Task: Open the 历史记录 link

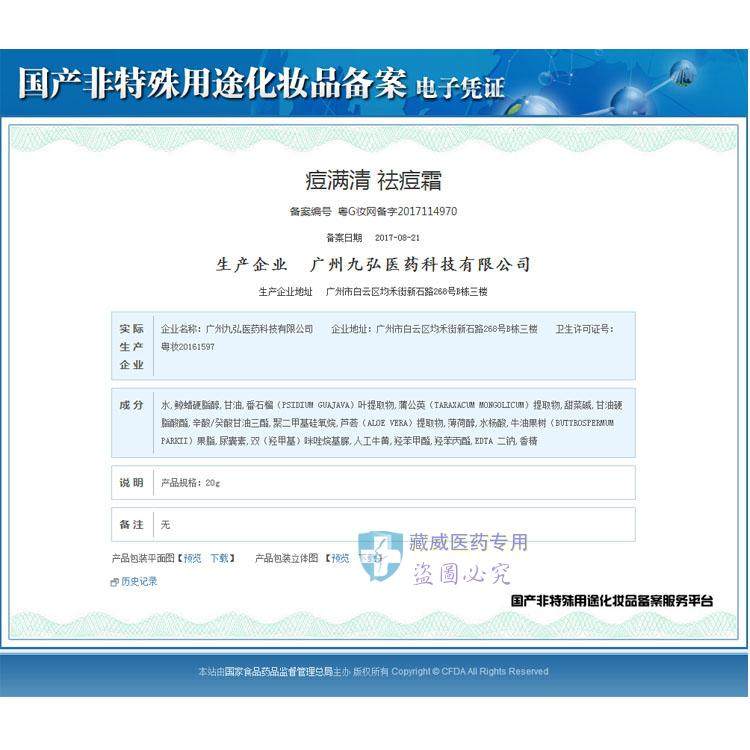Action: 139,581
